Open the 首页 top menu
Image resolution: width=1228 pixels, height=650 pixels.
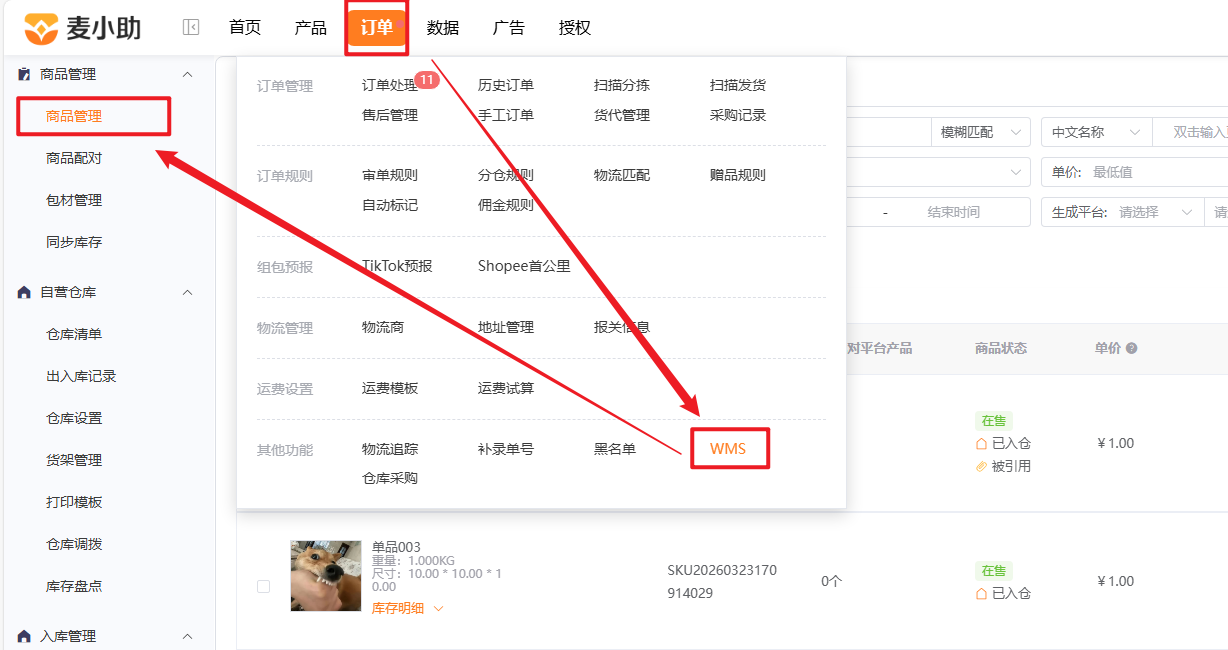tap(245, 28)
